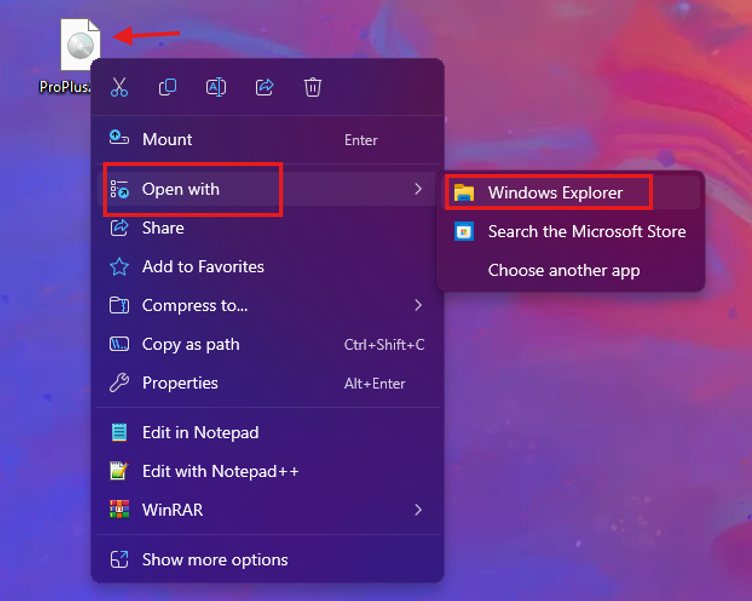Image resolution: width=752 pixels, height=601 pixels.
Task: Expand the chevron next to Compress to...
Action: (x=418, y=306)
